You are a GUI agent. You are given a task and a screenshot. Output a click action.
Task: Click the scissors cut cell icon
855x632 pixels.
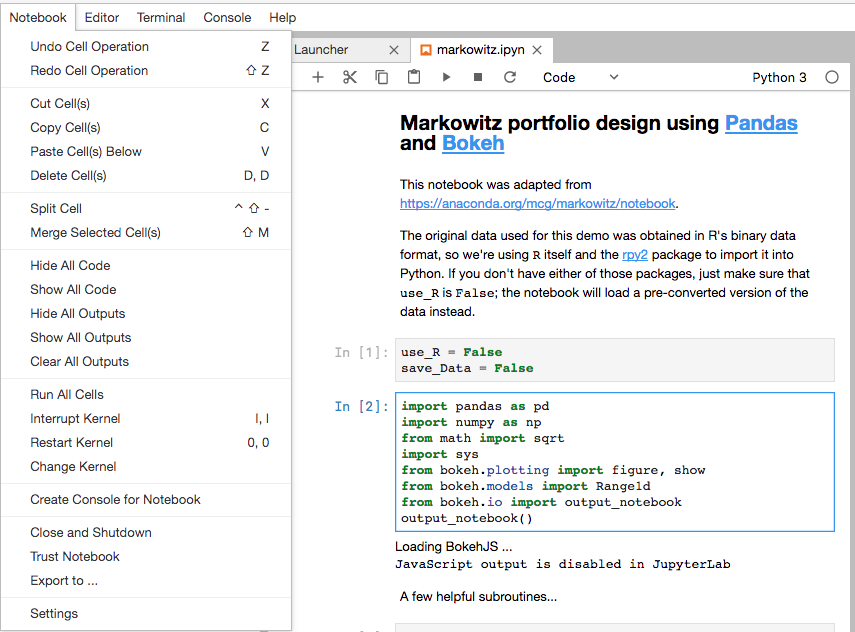click(x=349, y=77)
